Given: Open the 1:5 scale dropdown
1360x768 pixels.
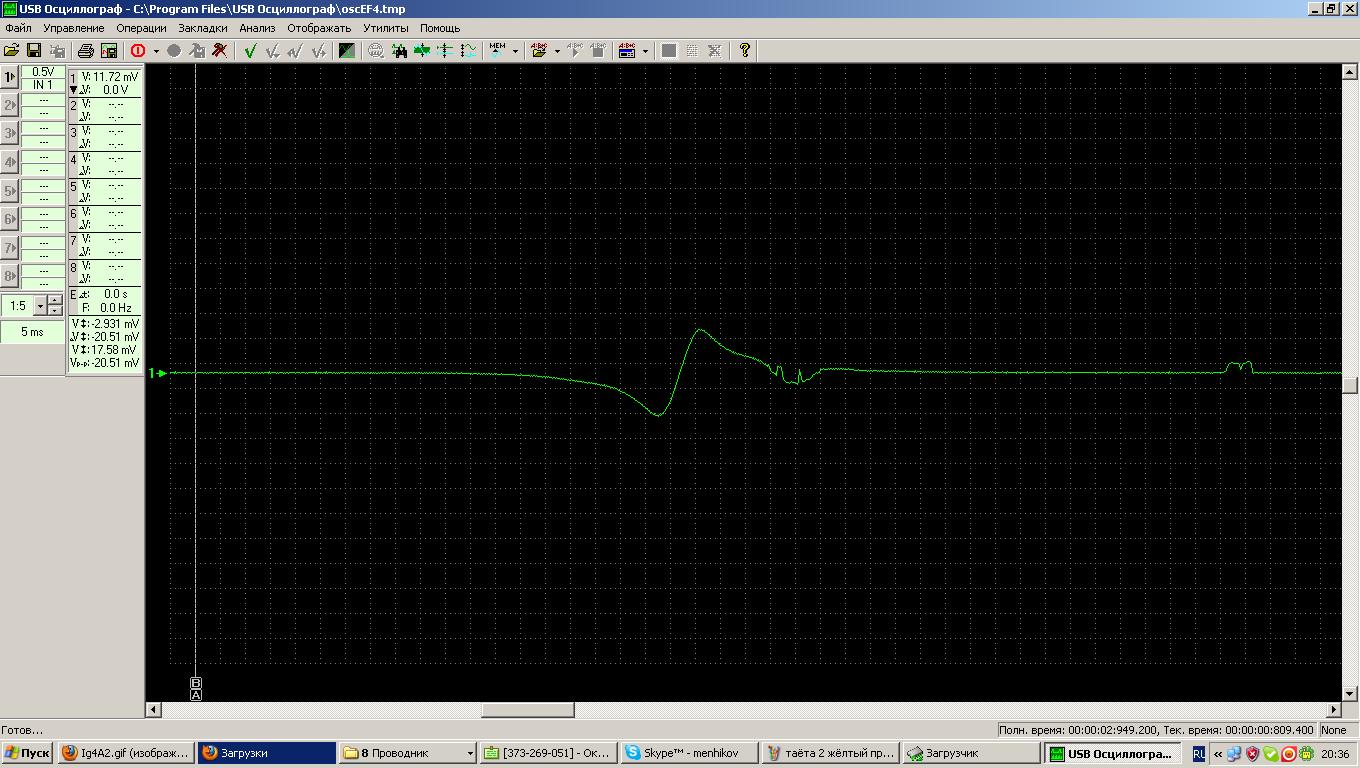Looking at the screenshot, I should tap(41, 306).
